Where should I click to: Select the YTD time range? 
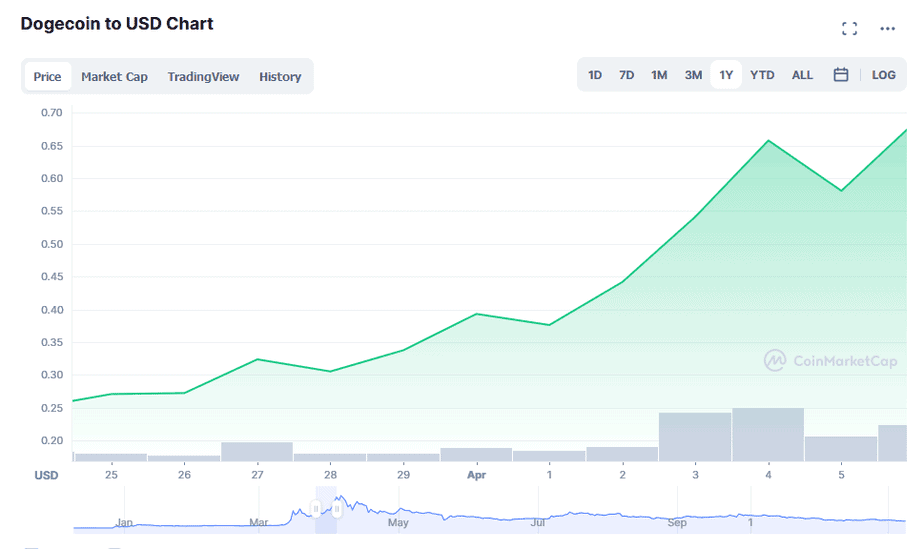[x=762, y=75]
